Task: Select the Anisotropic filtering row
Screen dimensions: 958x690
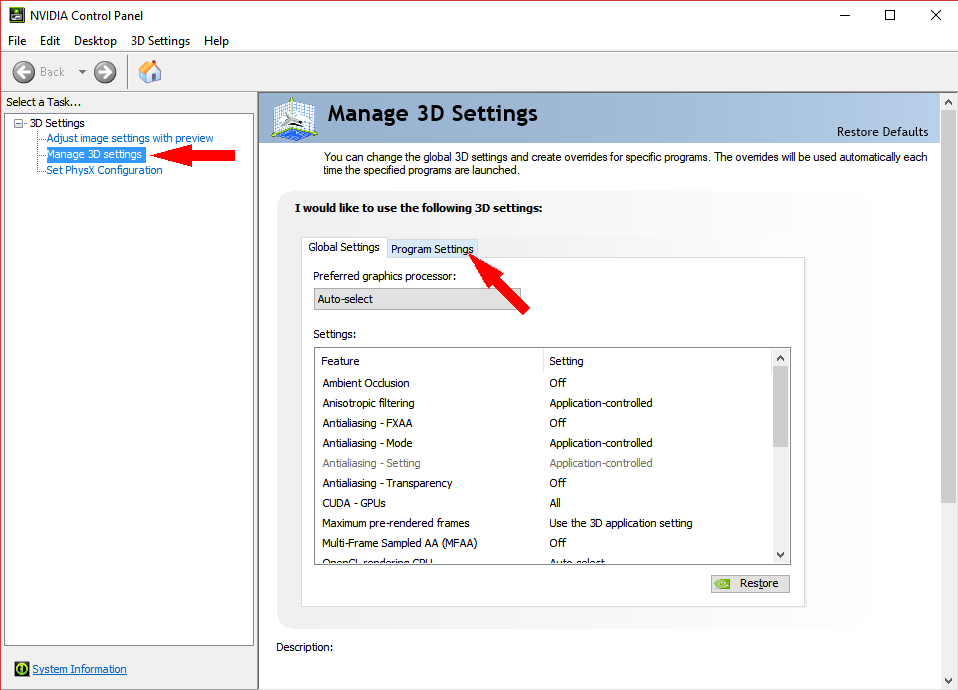Action: [x=544, y=403]
